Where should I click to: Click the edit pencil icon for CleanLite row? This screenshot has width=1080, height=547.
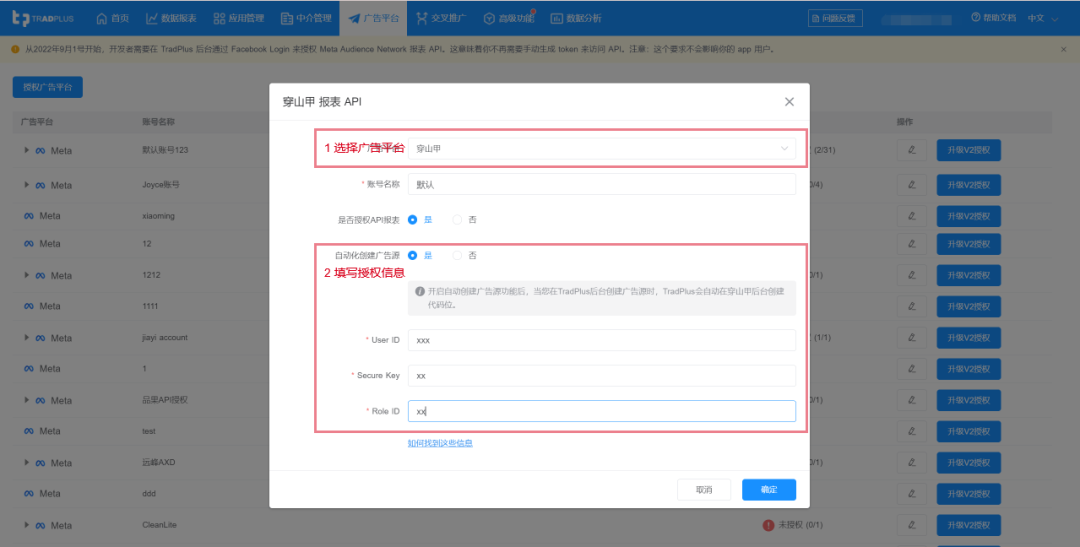click(x=911, y=525)
